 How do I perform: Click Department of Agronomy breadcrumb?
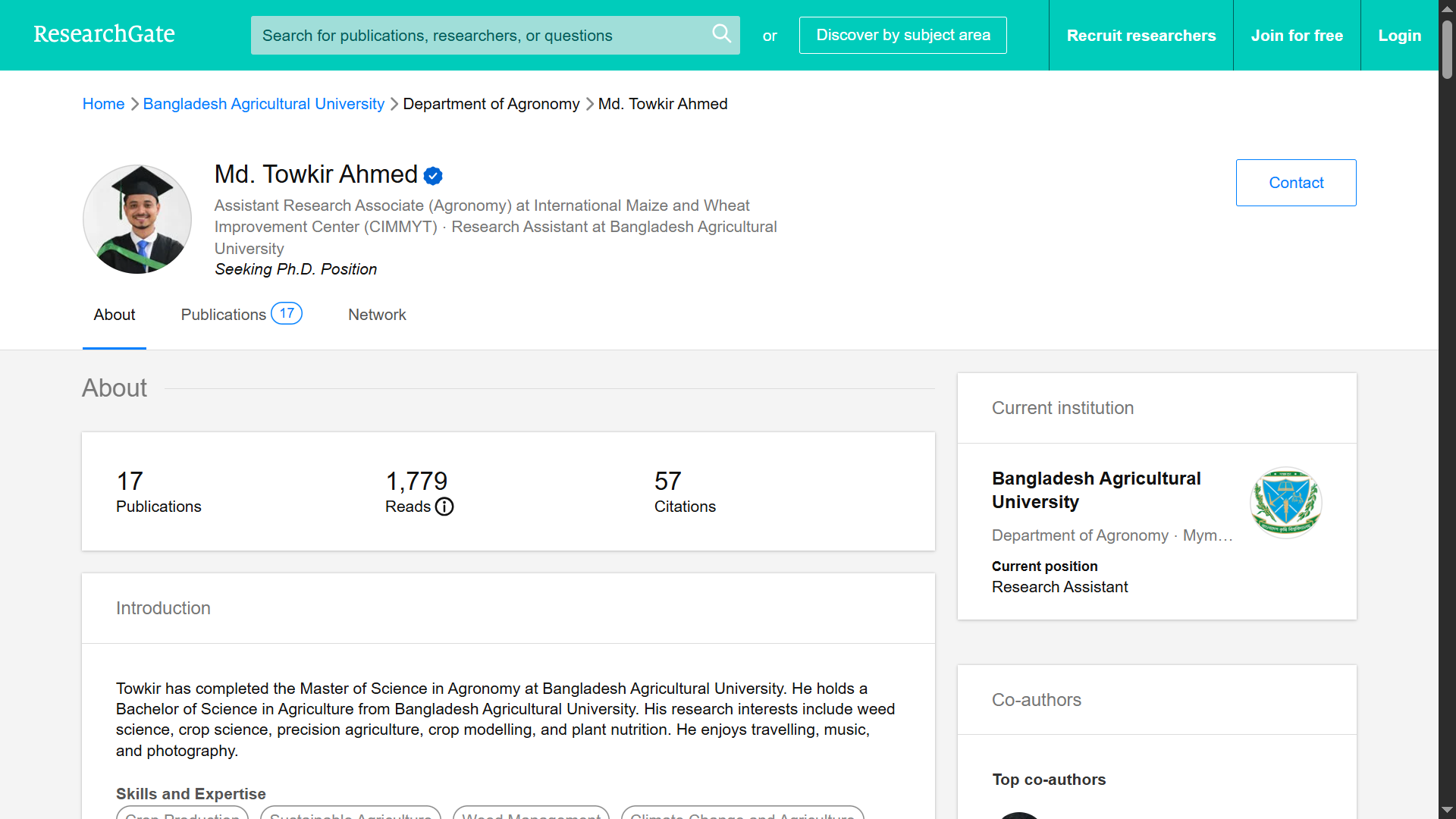point(491,104)
